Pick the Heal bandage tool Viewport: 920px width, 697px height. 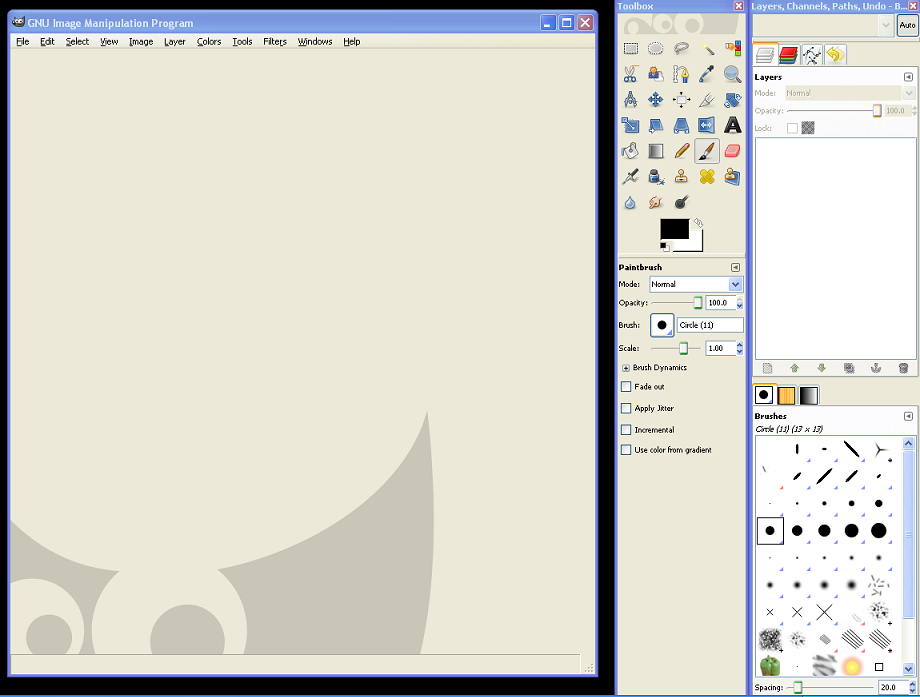tap(707, 177)
